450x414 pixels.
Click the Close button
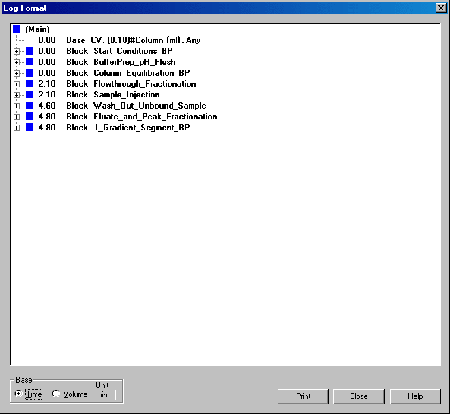tap(359, 396)
